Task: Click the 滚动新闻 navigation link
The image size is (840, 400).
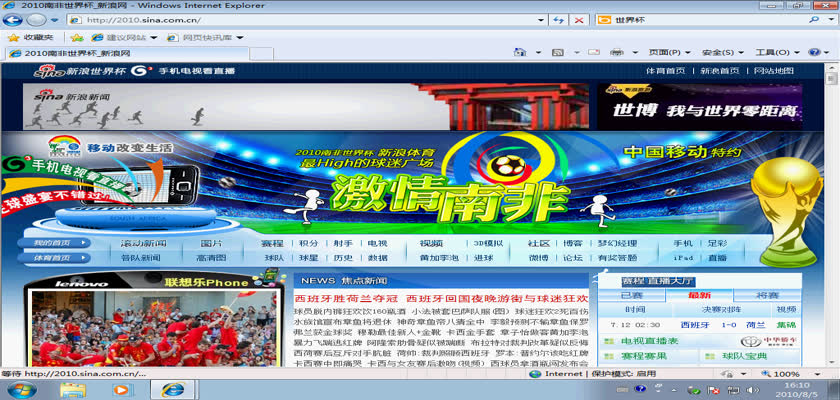Action: 143,243
